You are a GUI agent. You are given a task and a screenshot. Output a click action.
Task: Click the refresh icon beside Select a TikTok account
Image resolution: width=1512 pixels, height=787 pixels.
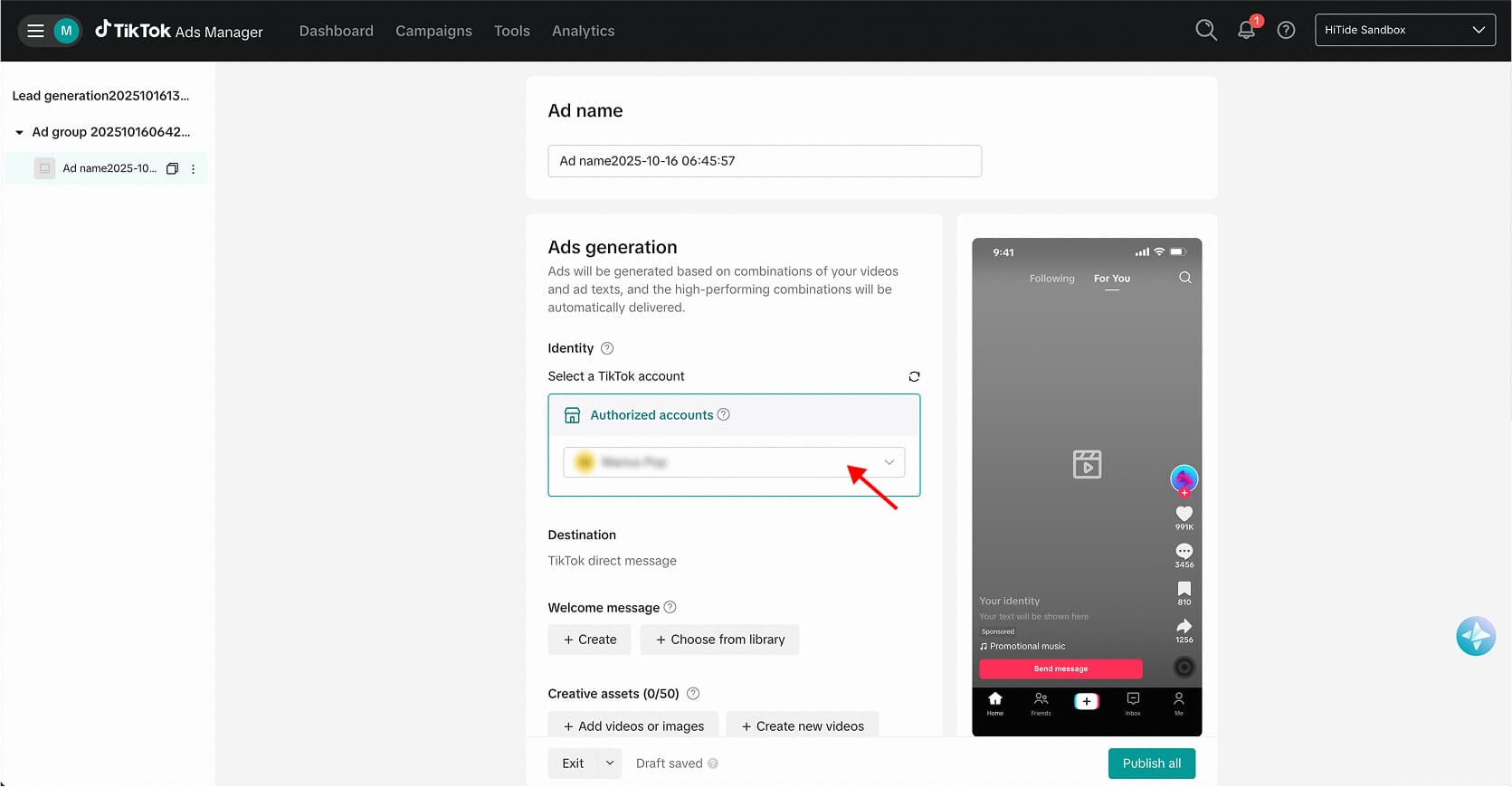tap(914, 376)
